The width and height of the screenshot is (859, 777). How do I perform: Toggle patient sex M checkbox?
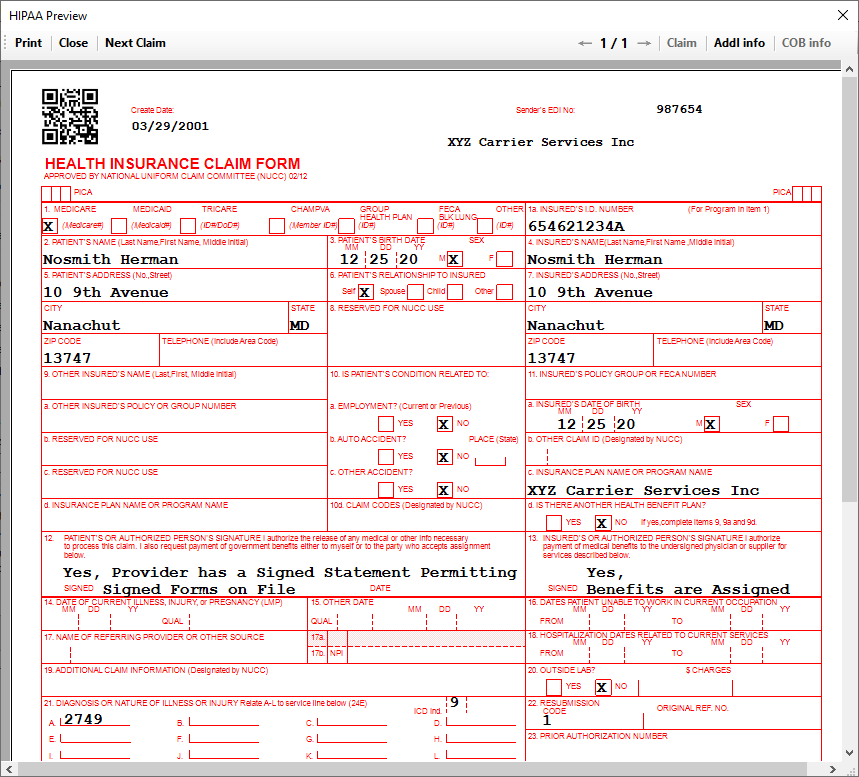click(455, 259)
